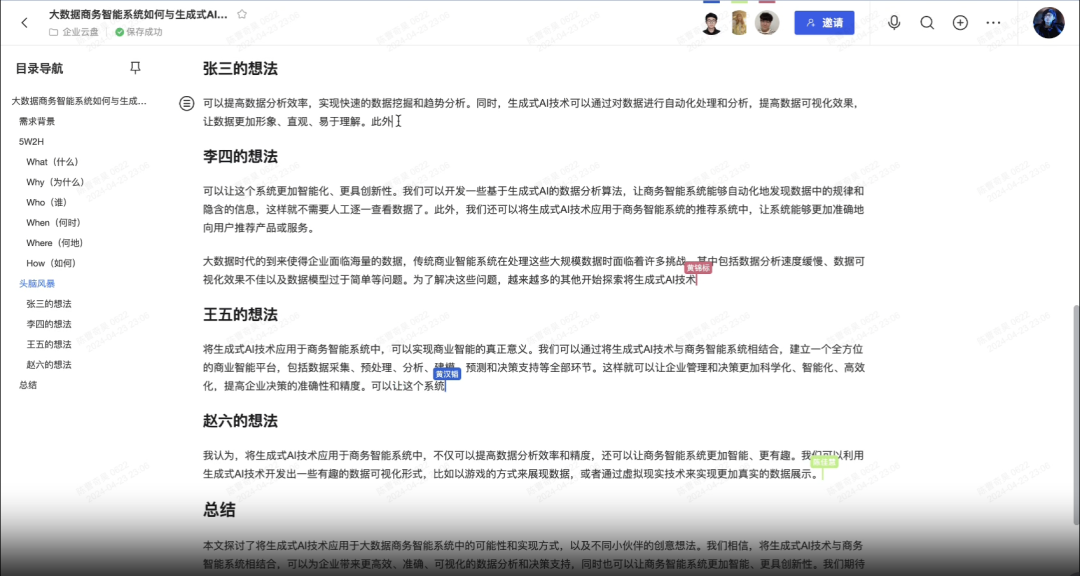Pin the 目录导航 navigation panel
This screenshot has width=1080, height=576.
[136, 68]
